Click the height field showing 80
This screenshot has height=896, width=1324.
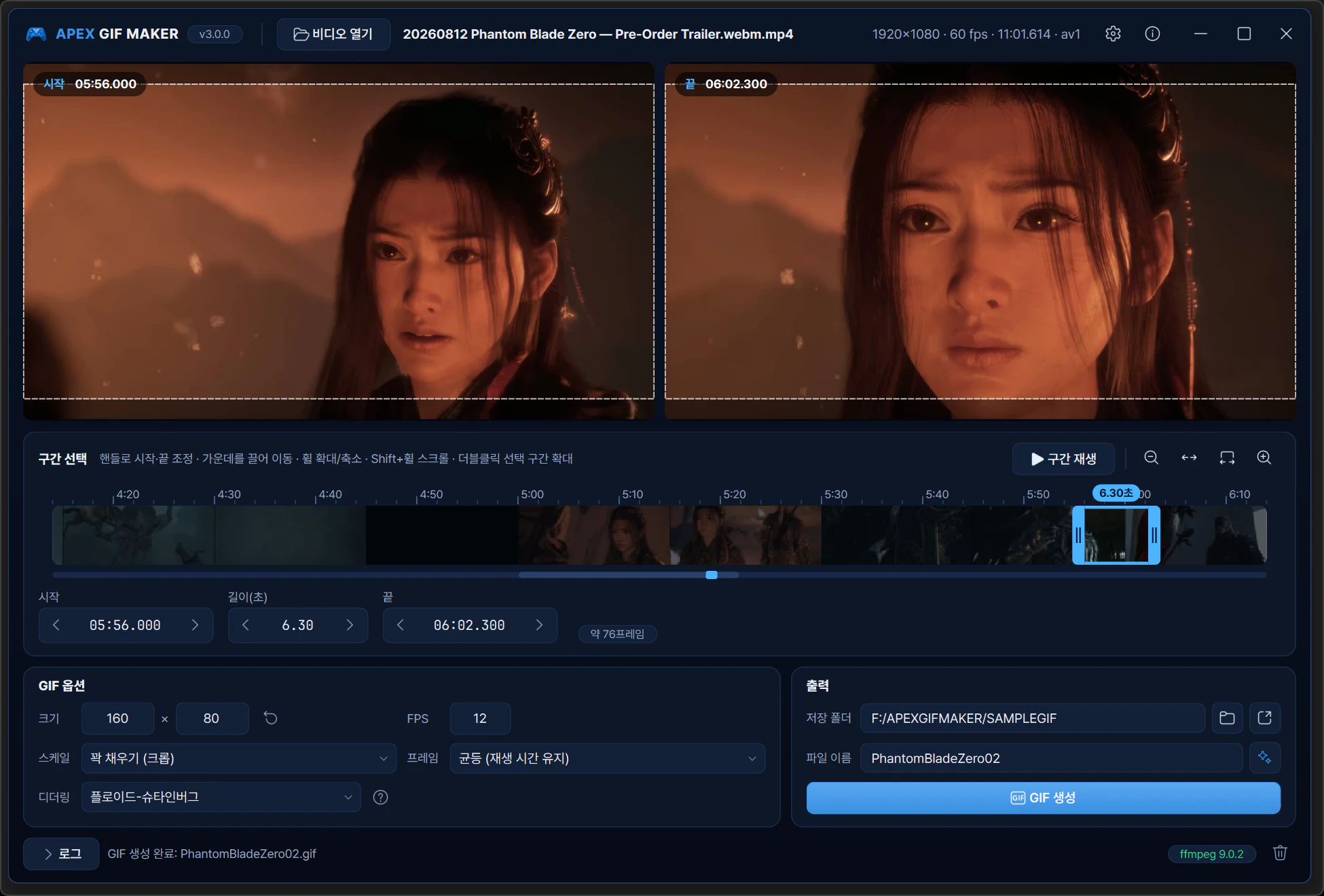pyautogui.click(x=212, y=718)
